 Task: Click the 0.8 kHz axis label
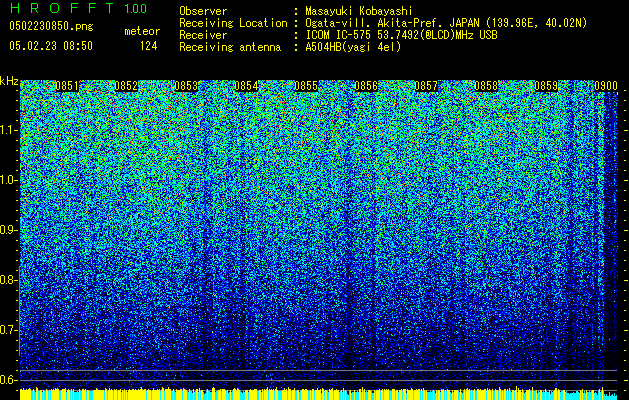[9, 280]
